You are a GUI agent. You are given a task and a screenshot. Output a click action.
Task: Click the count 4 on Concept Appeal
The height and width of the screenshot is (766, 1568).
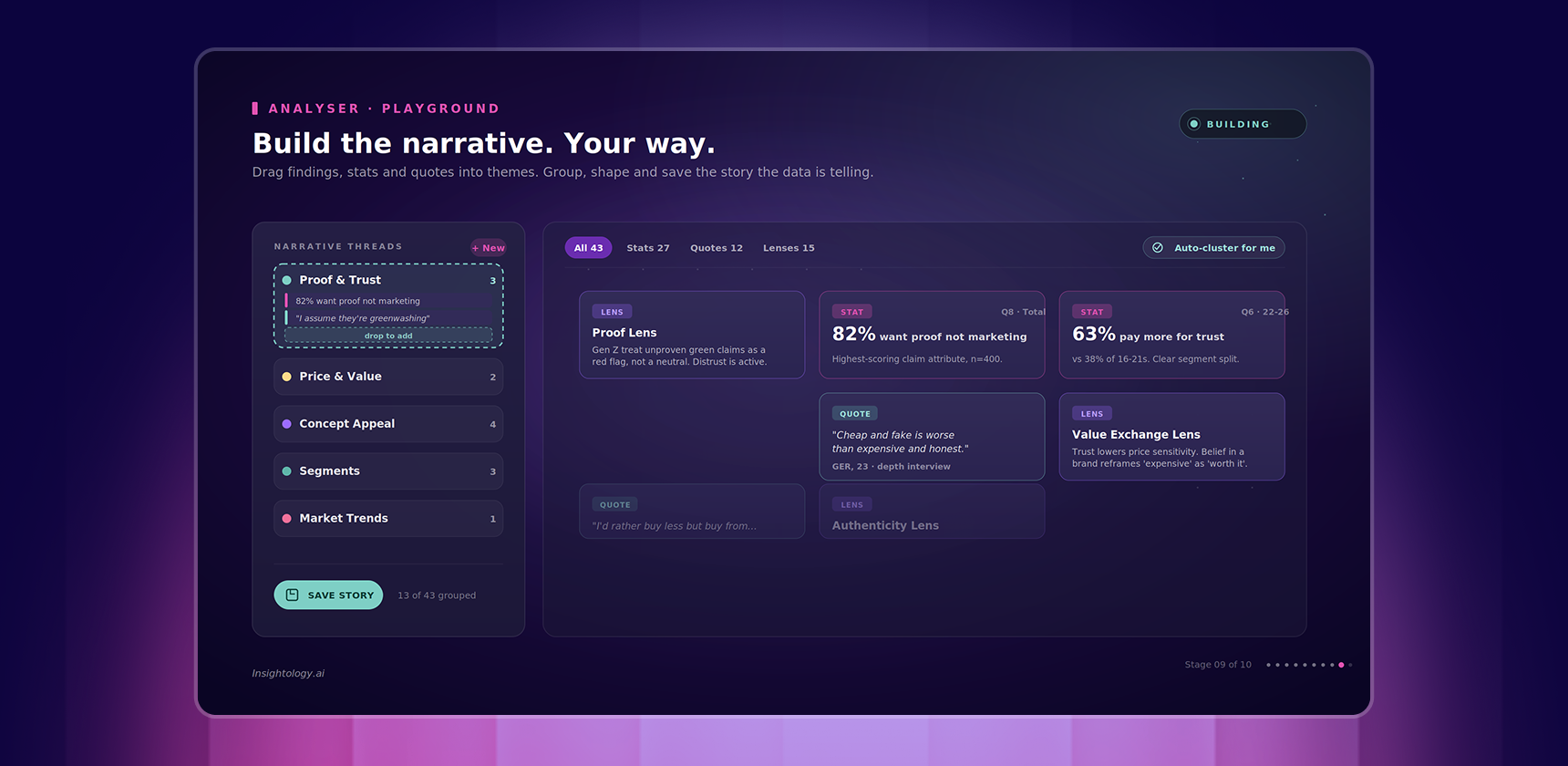[x=493, y=424]
